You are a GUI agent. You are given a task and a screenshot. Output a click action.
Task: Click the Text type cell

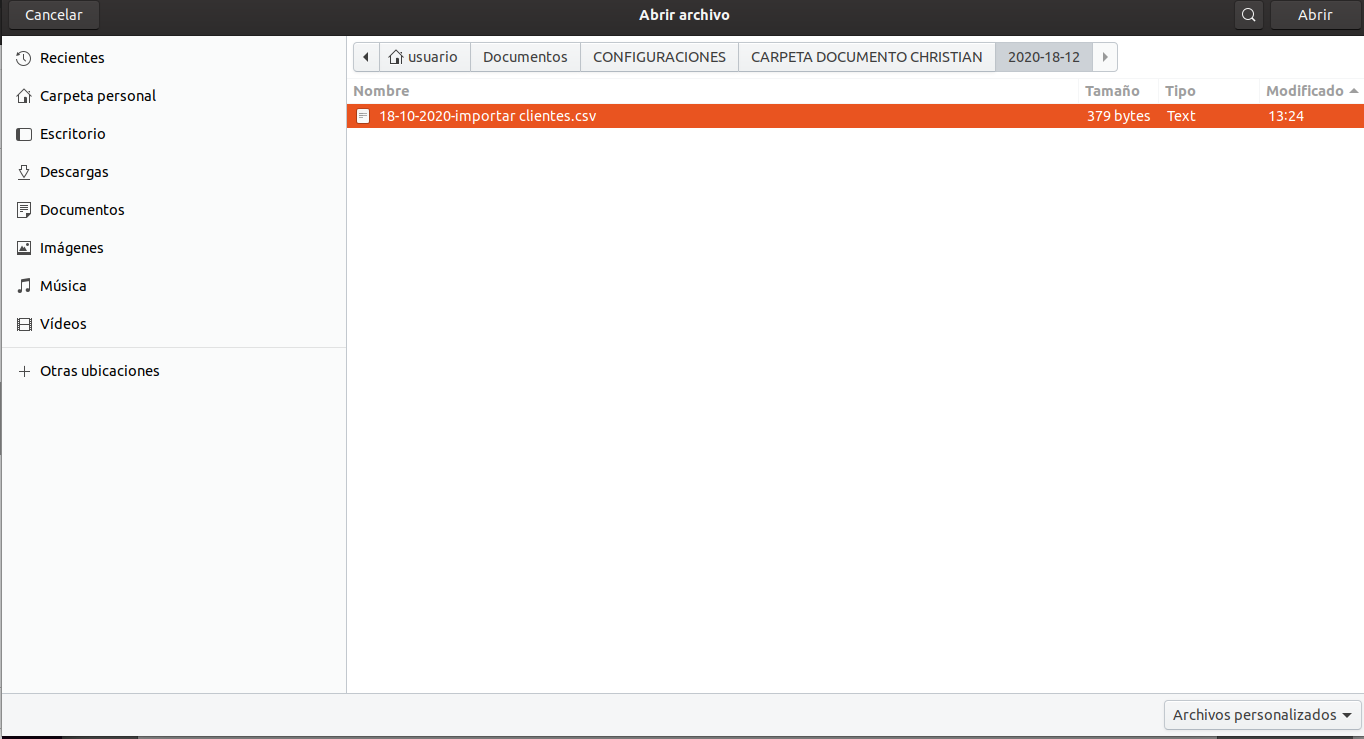(1181, 116)
